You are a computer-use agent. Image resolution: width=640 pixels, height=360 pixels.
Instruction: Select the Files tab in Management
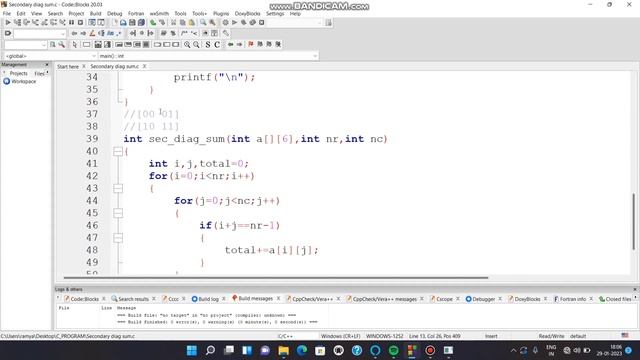pyautogui.click(x=40, y=73)
